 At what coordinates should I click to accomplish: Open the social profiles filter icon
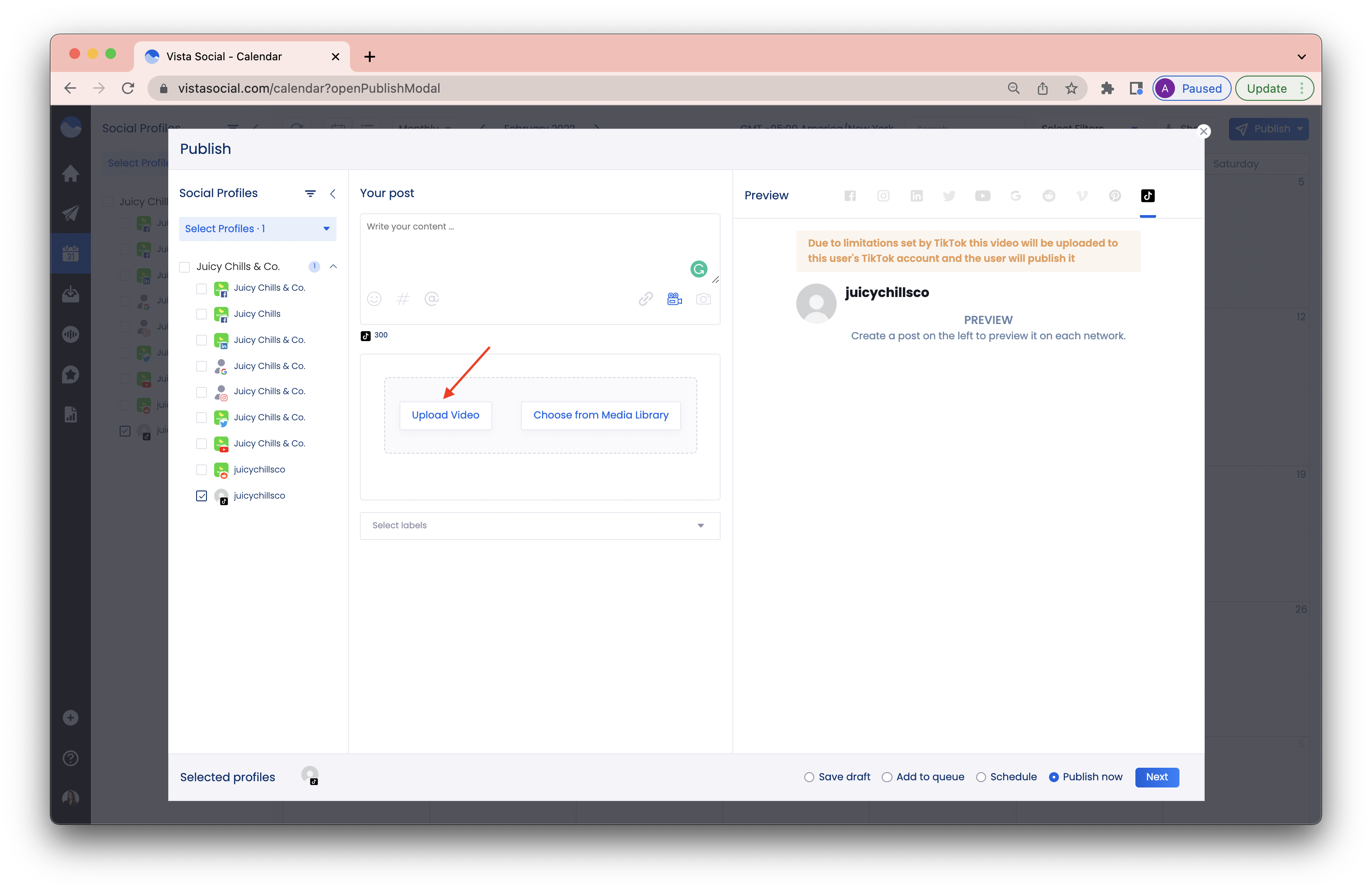tap(310, 193)
